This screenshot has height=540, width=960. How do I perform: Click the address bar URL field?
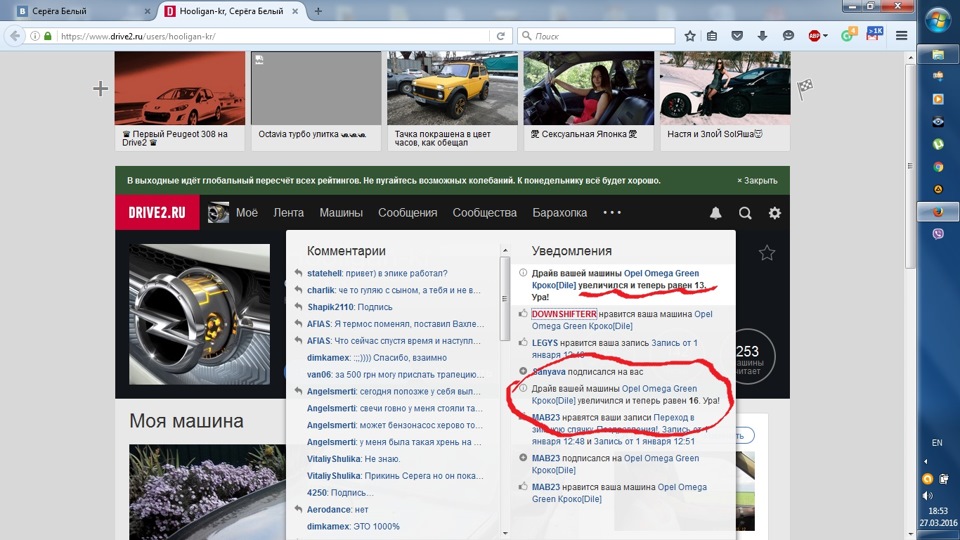[272, 36]
